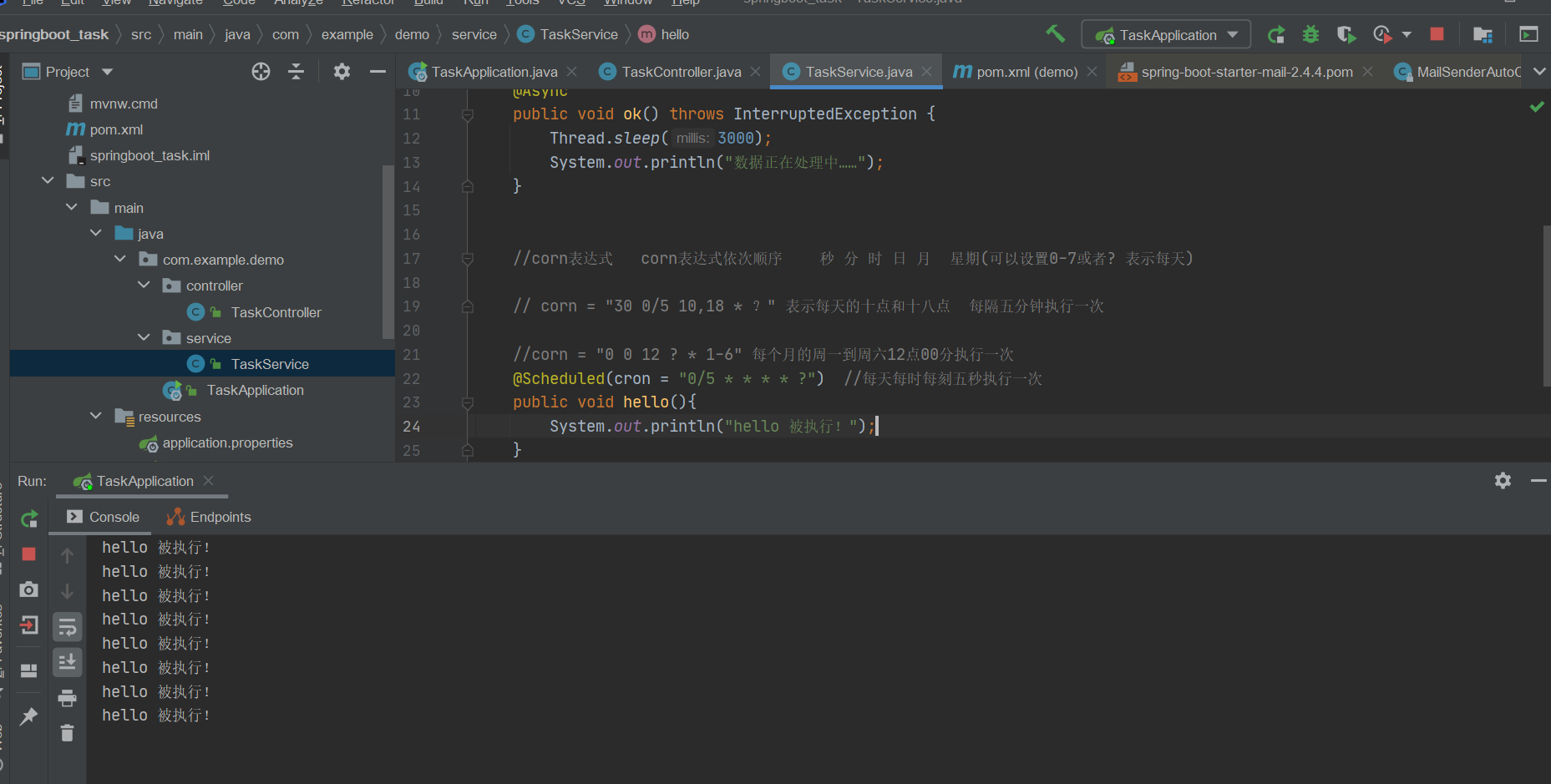Click springboot_task root breadcrumb
The image size is (1551, 784).
[x=54, y=34]
